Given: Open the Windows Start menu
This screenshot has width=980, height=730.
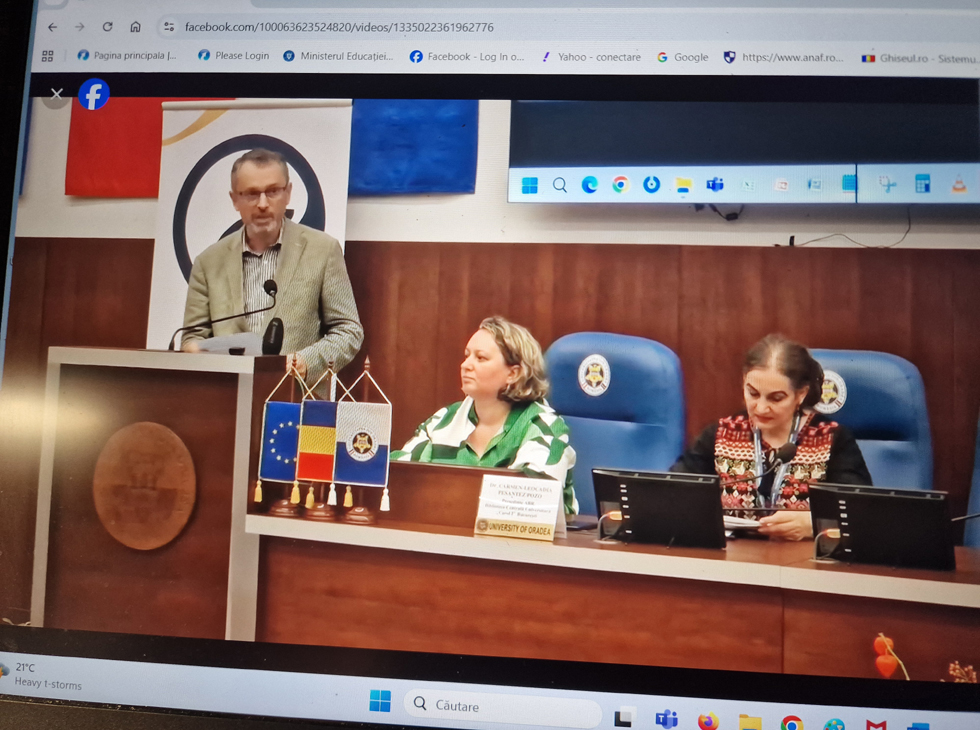Looking at the screenshot, I should 380,701.
